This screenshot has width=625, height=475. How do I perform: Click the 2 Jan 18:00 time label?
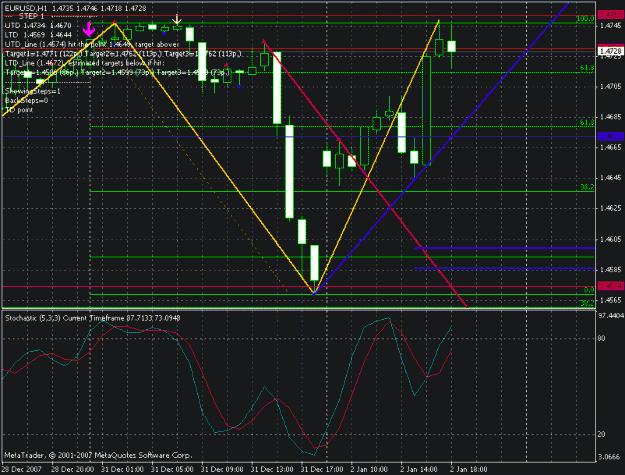coord(469,469)
